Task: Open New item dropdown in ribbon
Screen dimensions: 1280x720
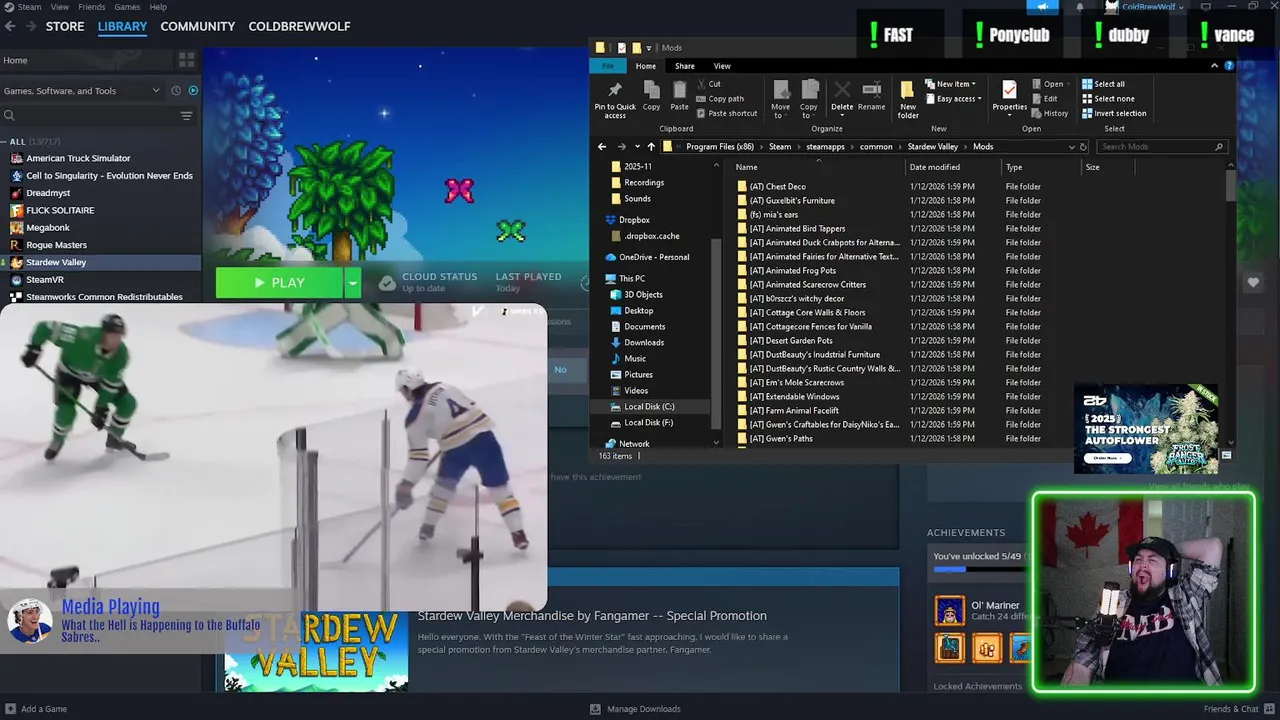Action: click(x=951, y=84)
